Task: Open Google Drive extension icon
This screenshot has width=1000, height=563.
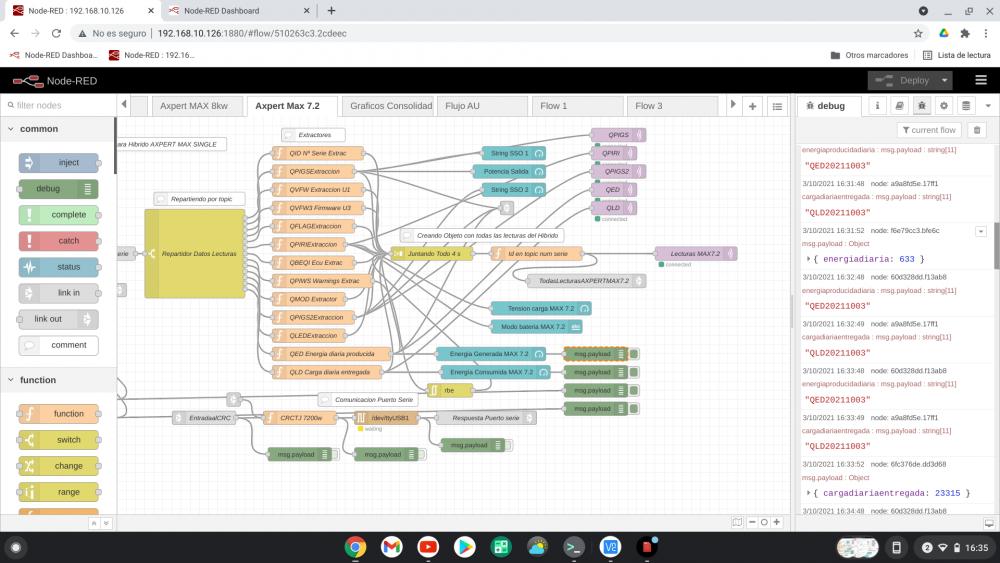Action: (944, 33)
